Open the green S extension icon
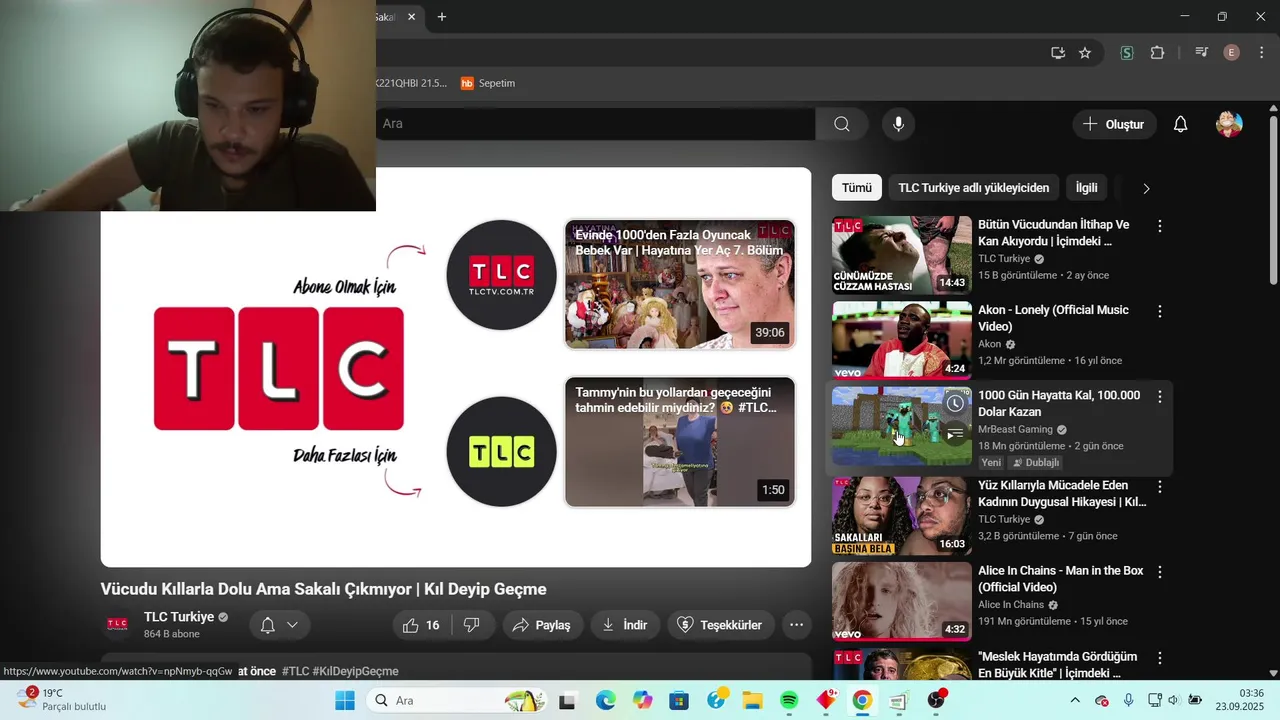Viewport: 1280px width, 720px height. pos(1127,53)
